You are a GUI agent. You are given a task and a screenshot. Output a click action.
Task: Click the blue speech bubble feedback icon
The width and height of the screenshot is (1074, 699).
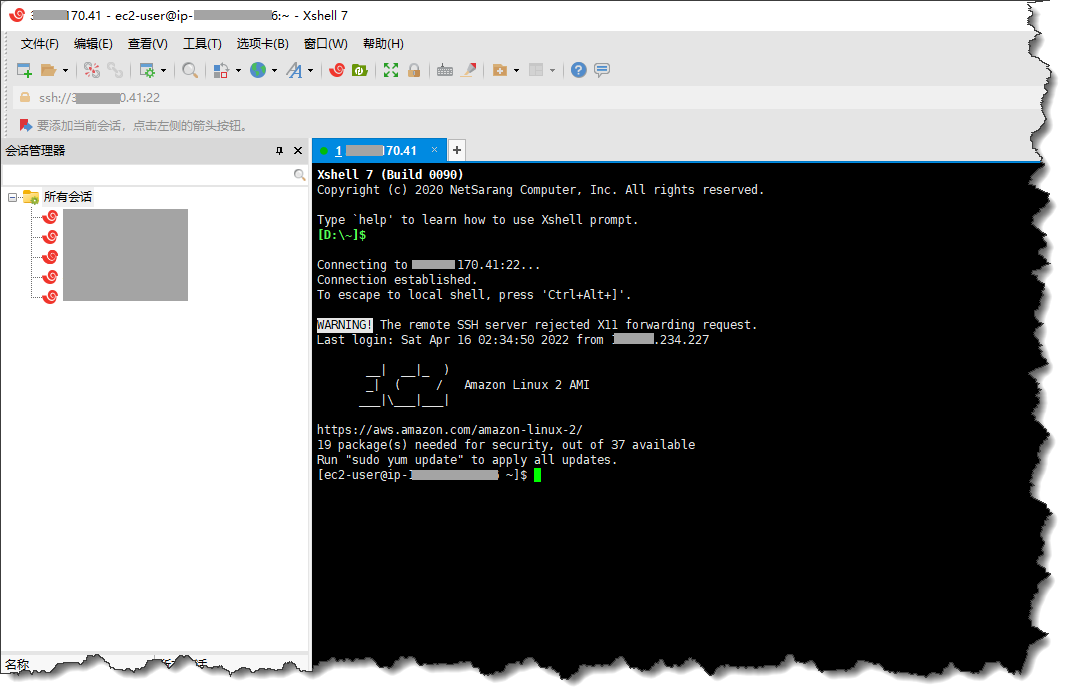[x=602, y=70]
